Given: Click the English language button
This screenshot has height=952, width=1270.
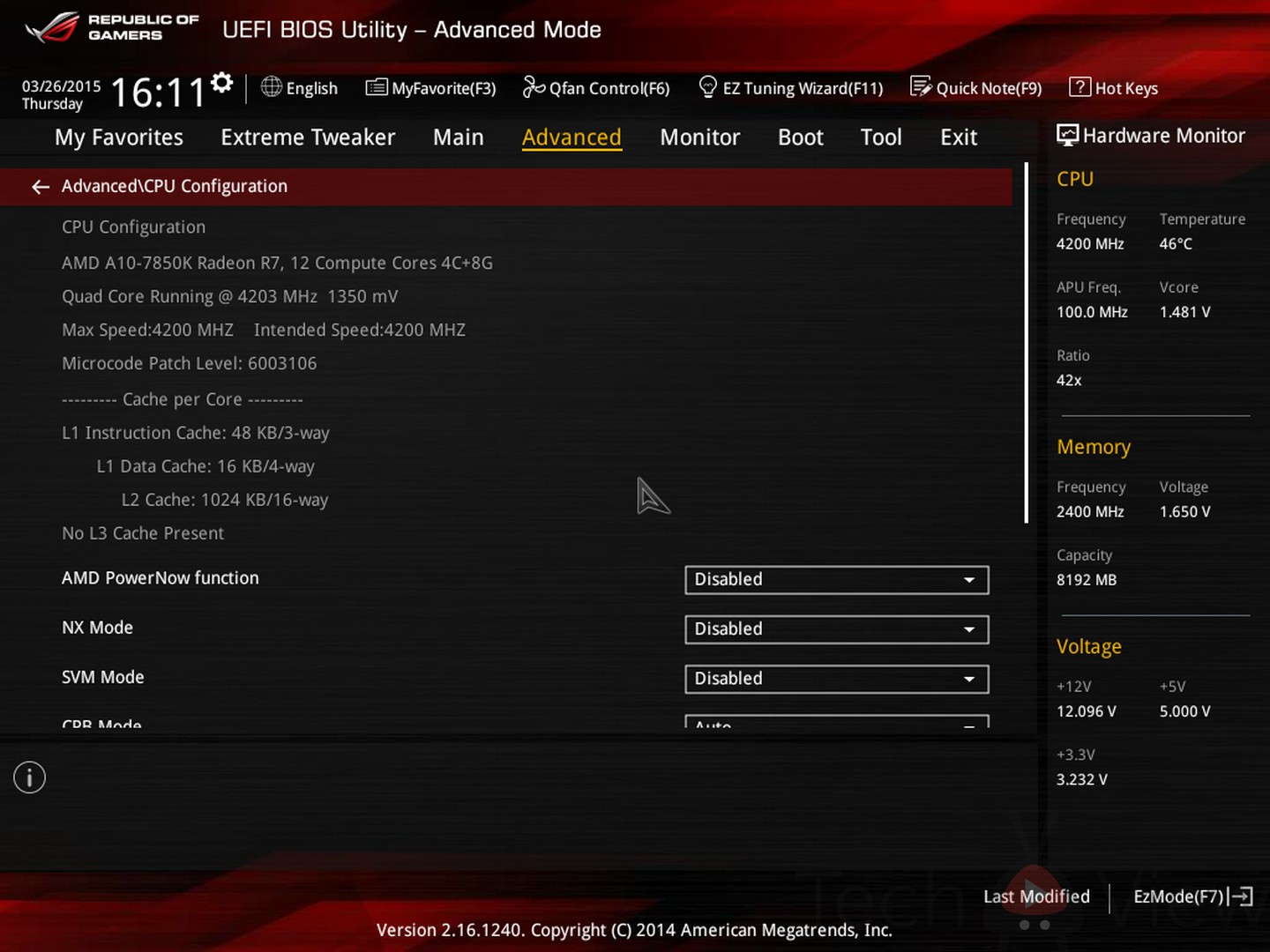Looking at the screenshot, I should tap(300, 88).
